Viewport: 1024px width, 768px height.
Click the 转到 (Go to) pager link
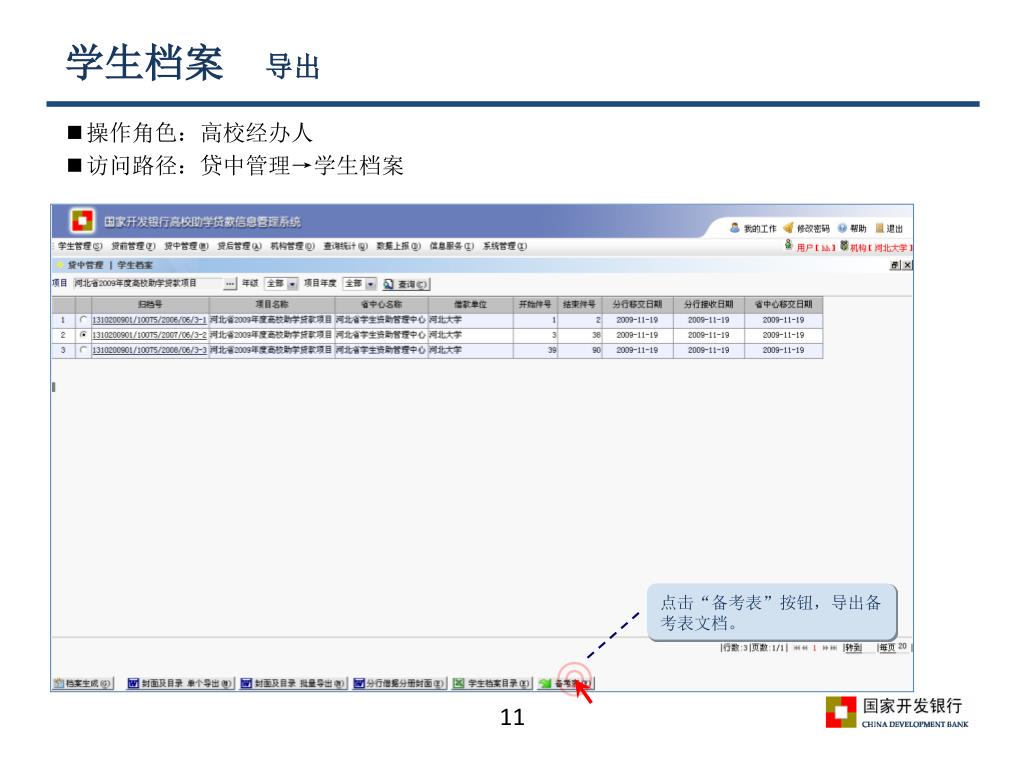853,648
